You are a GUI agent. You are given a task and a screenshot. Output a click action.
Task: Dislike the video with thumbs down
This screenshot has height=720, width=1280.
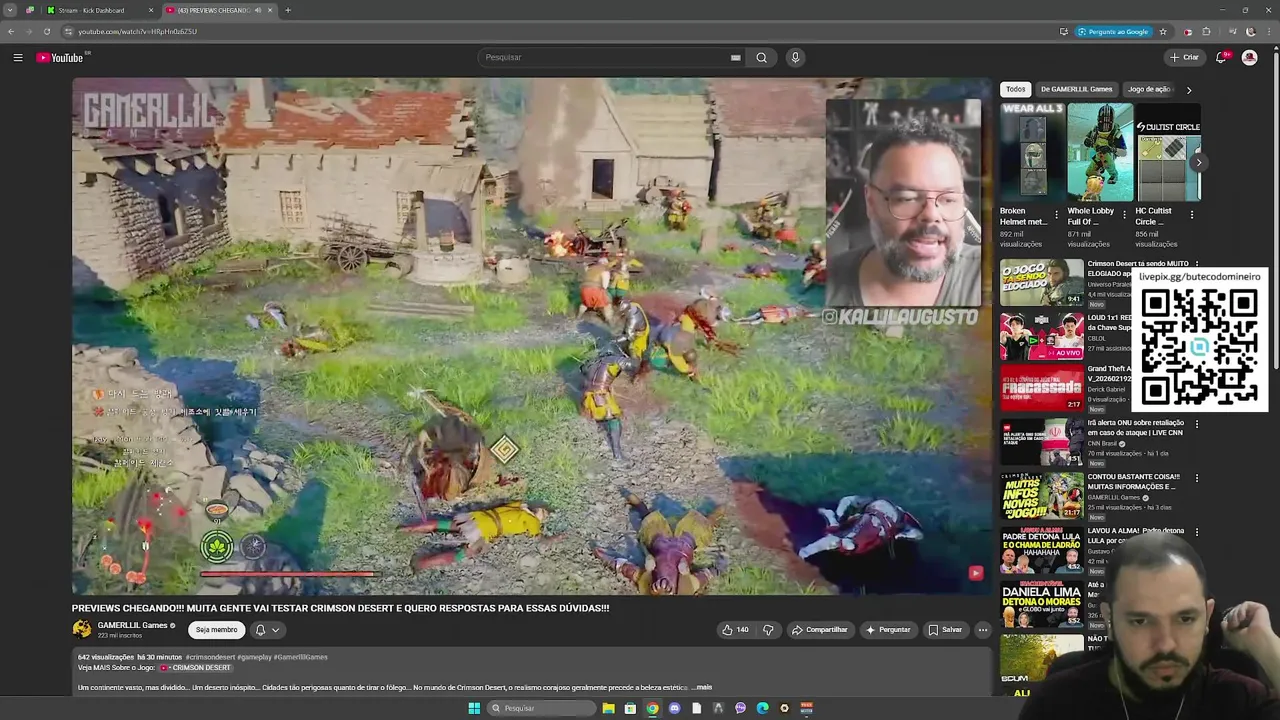click(x=768, y=630)
